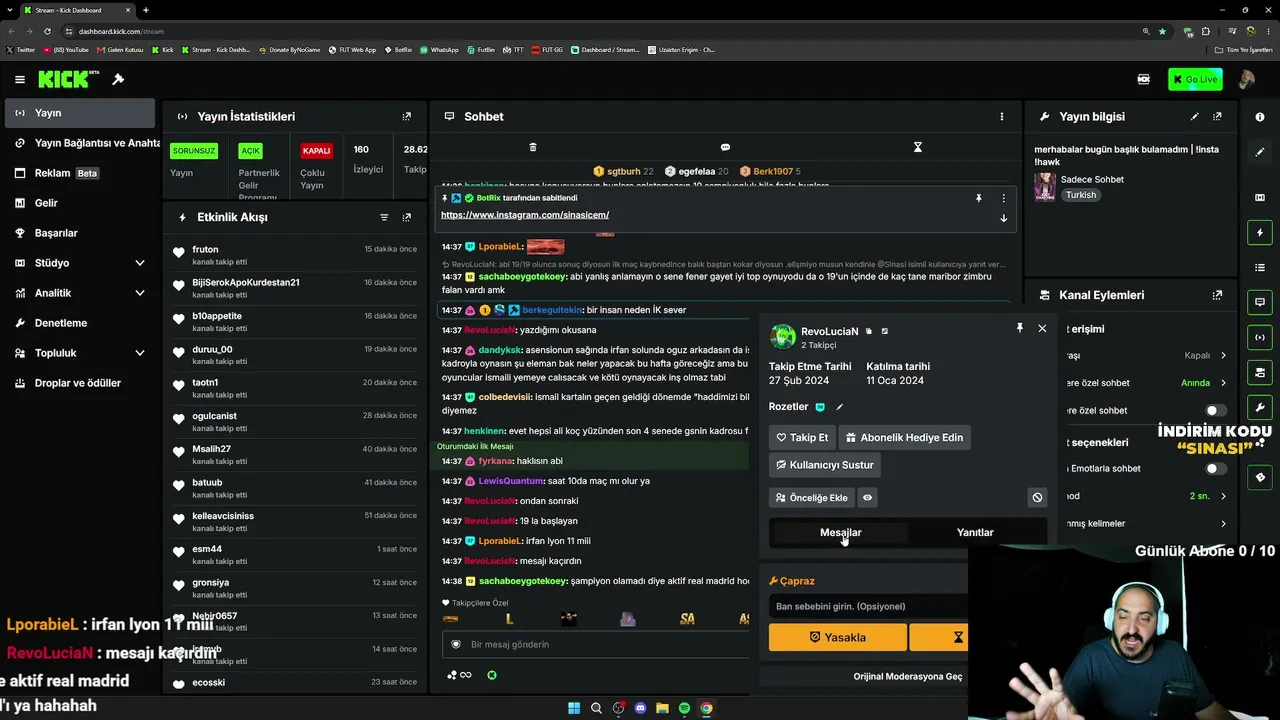This screenshot has width=1280, height=720.
Task: Select Yayın in the left sidebar
Action: coord(80,113)
